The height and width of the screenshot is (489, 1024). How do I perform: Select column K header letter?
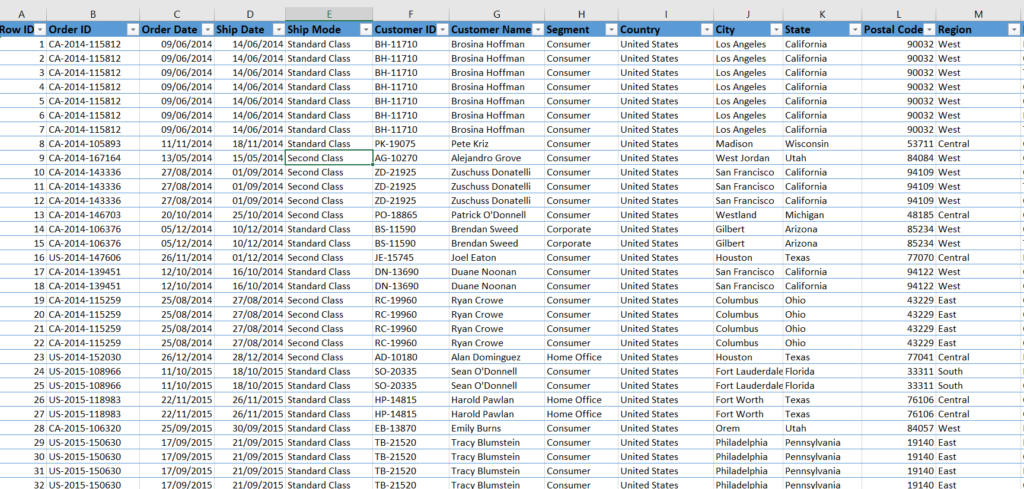[x=821, y=14]
